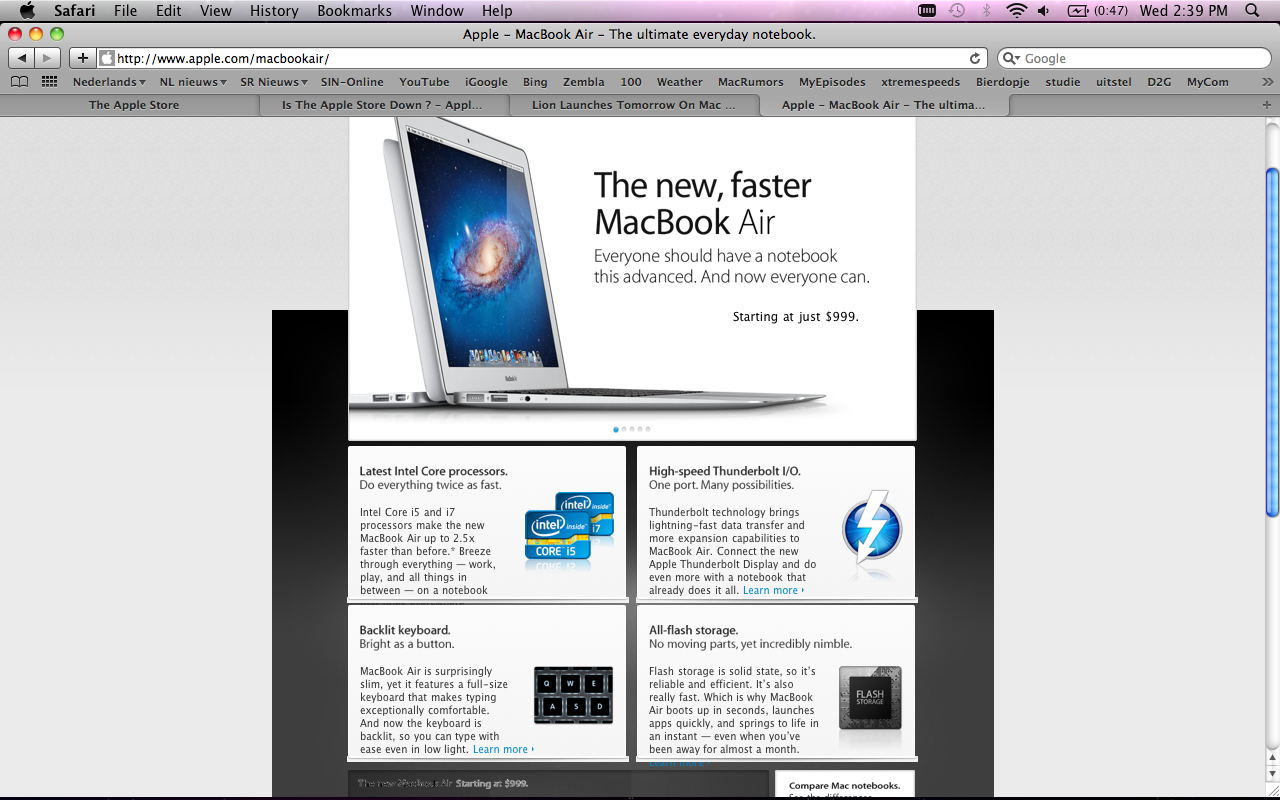The image size is (1280, 800).
Task: Click the Flash Storage chip icon
Action: 870,696
